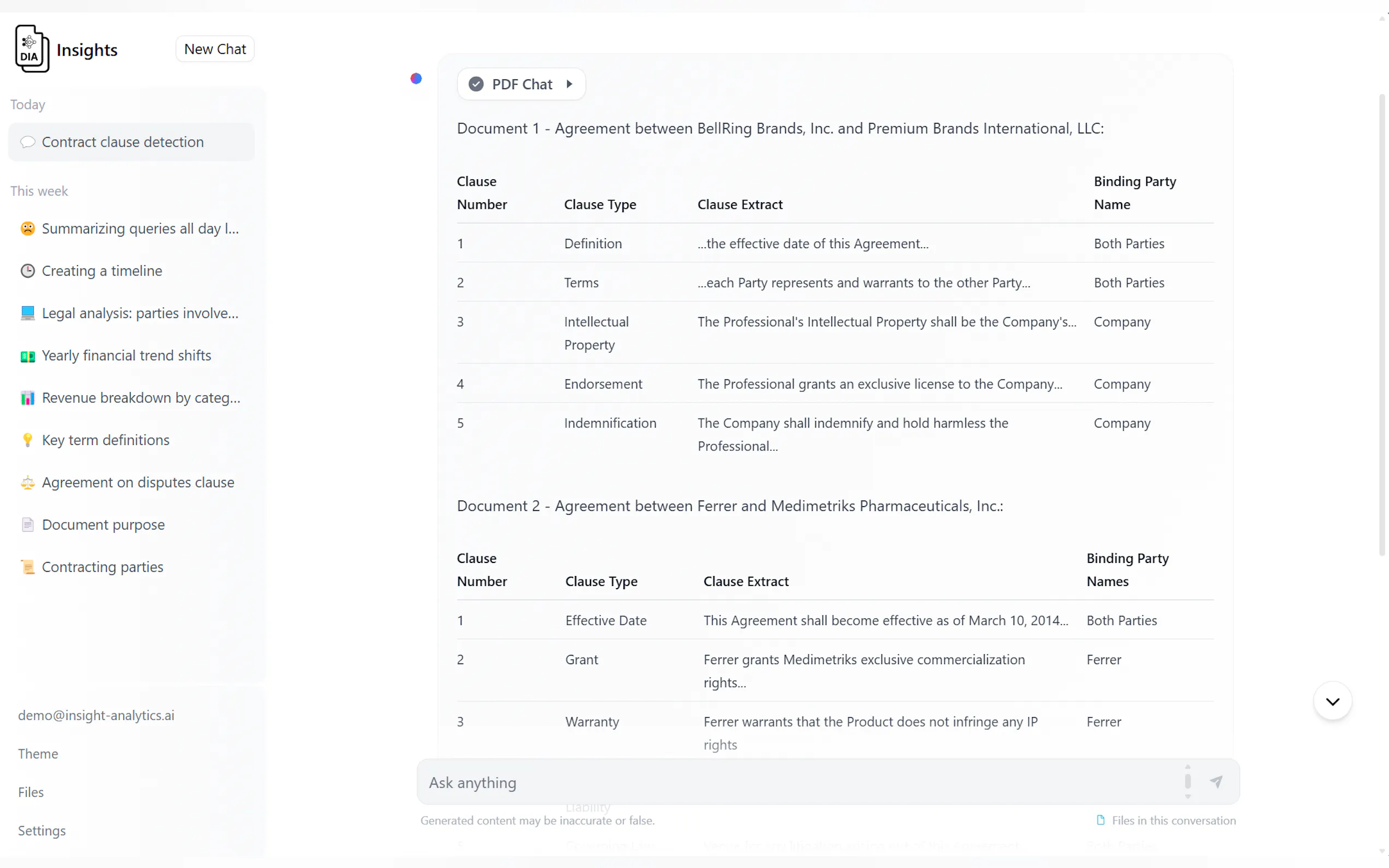This screenshot has height=868, width=1389.
Task: Click the light bulb icon beside Key term definitions
Action: pos(27,440)
